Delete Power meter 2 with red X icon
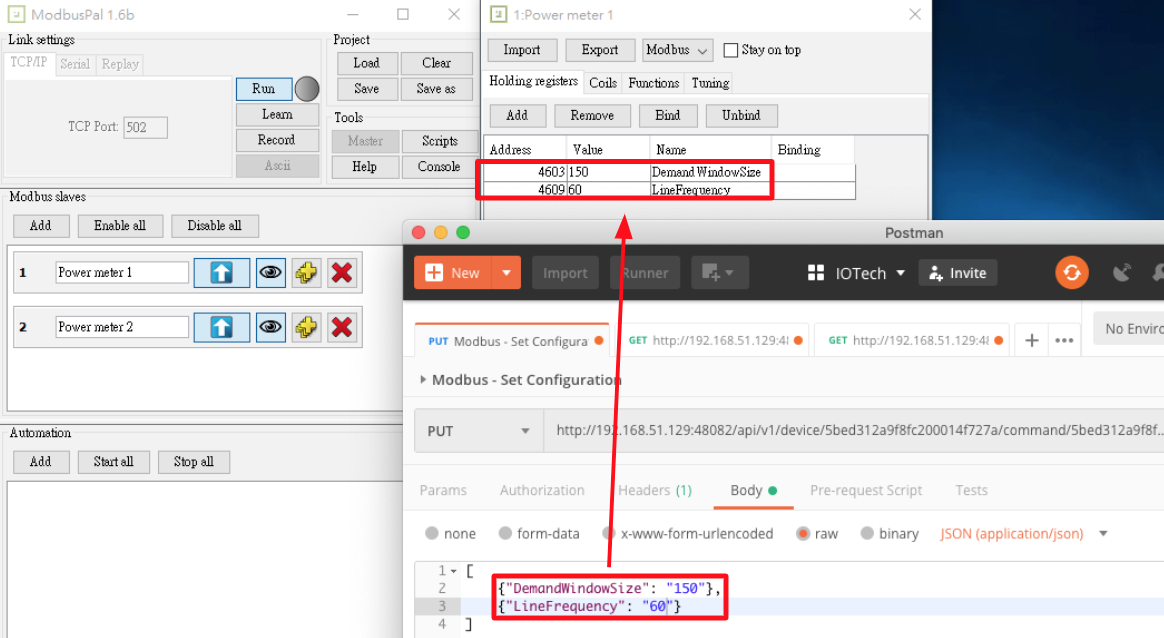This screenshot has width=1164, height=638. click(342, 327)
